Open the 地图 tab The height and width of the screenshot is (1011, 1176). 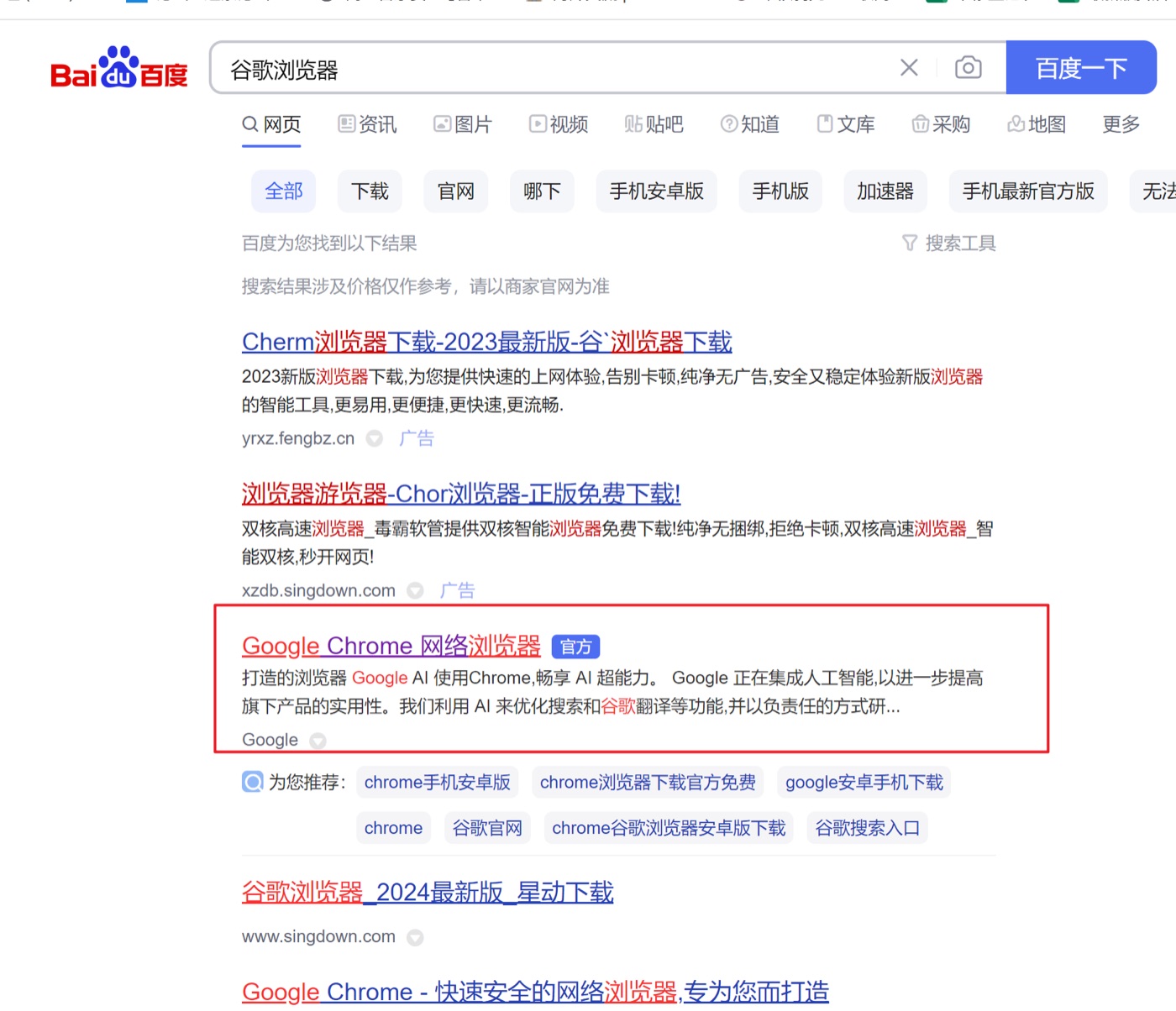(1037, 125)
